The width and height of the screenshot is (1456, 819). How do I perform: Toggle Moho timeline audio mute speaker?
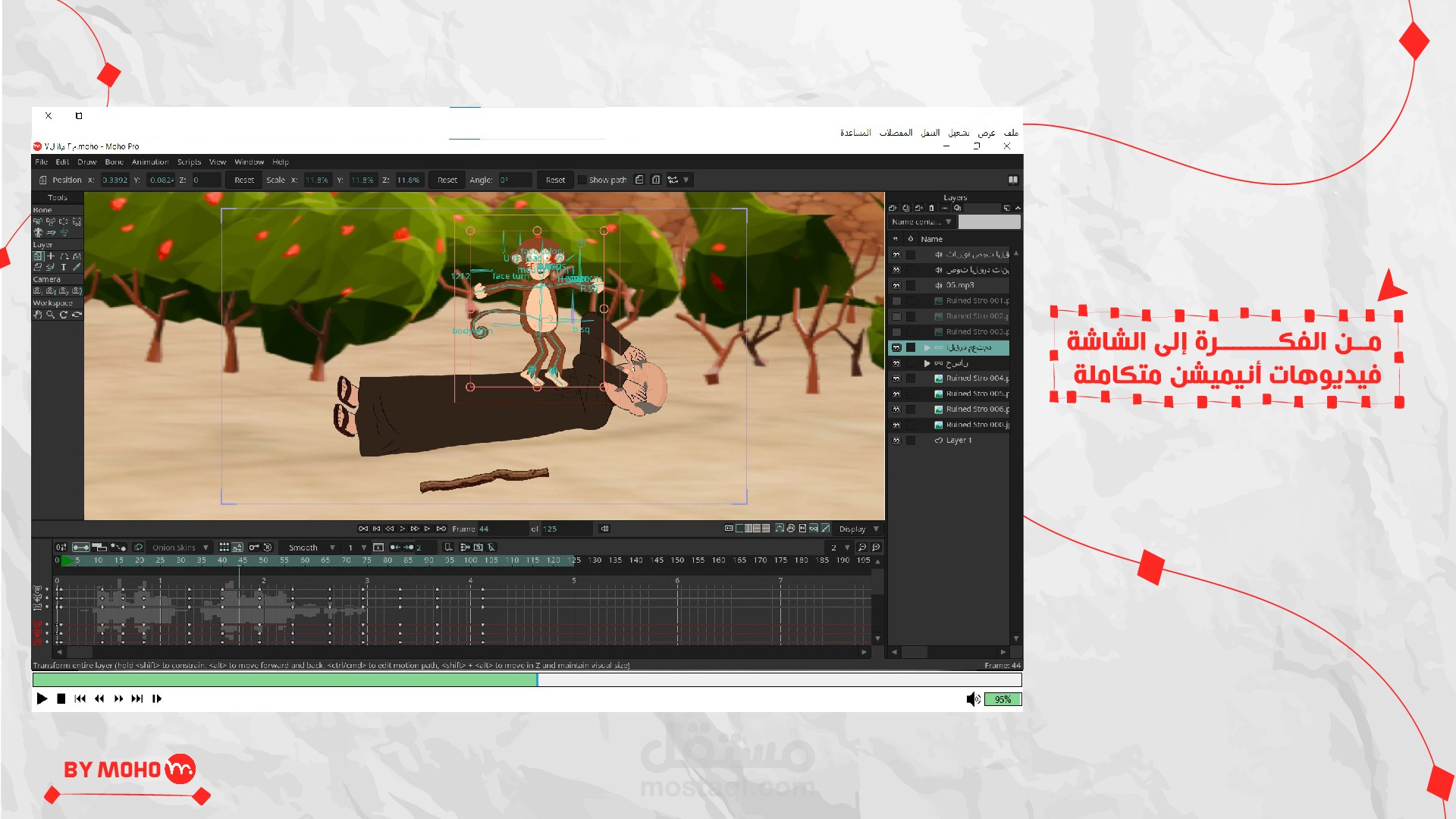point(604,529)
